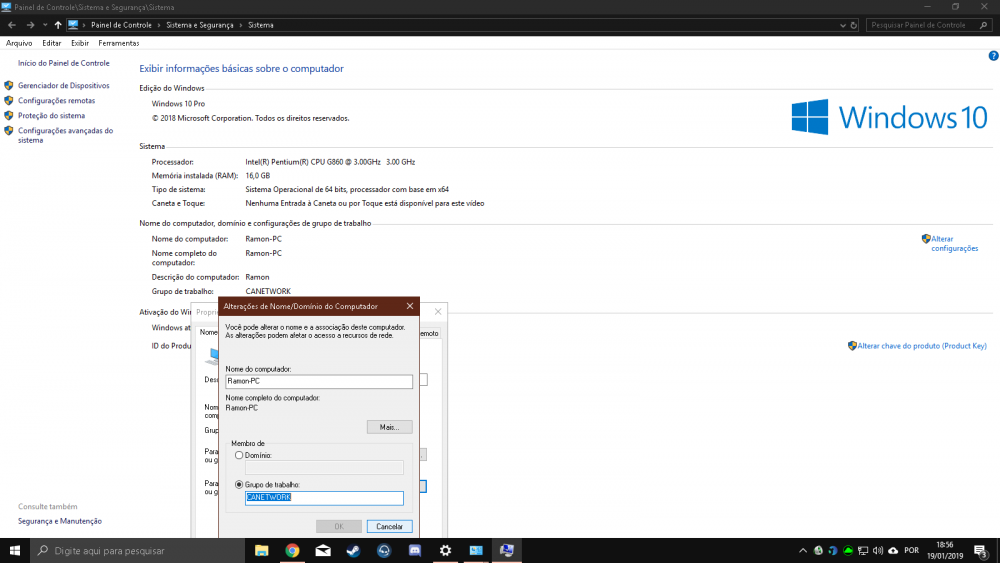Launch Discord from the taskbar
Screen dimensions: 1000x563
(x=415, y=550)
